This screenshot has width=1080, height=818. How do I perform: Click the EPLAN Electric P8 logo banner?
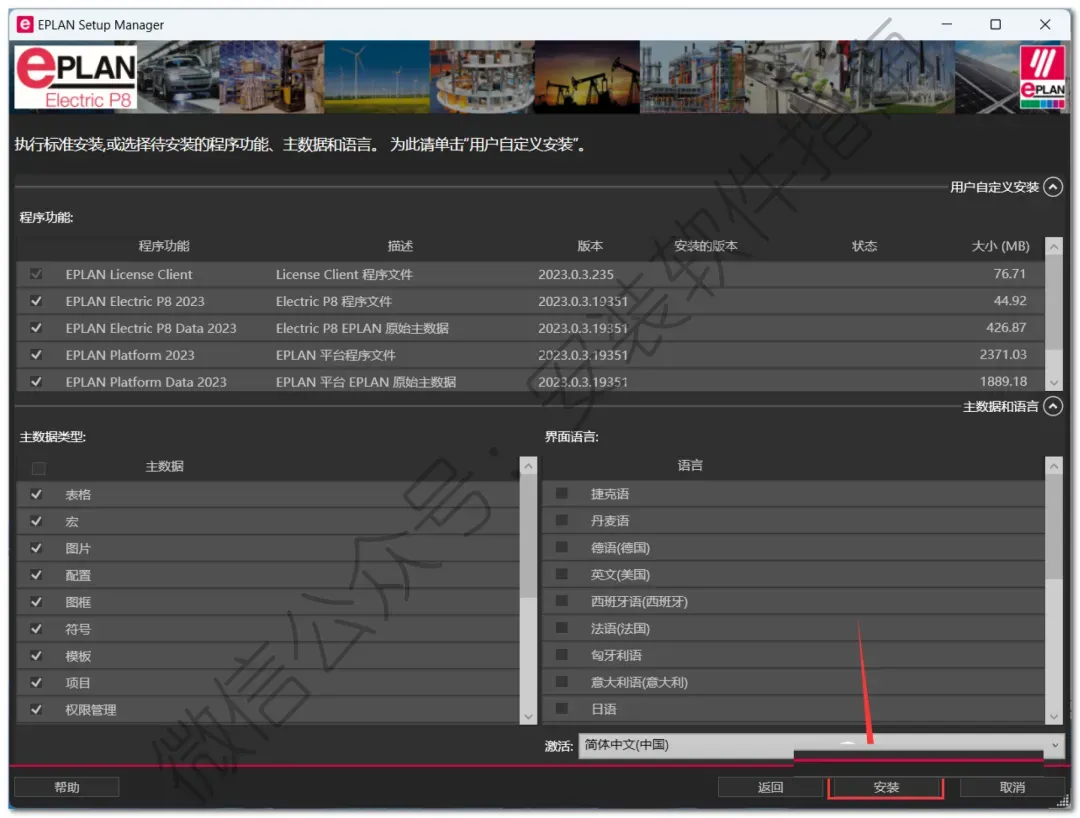[76, 77]
